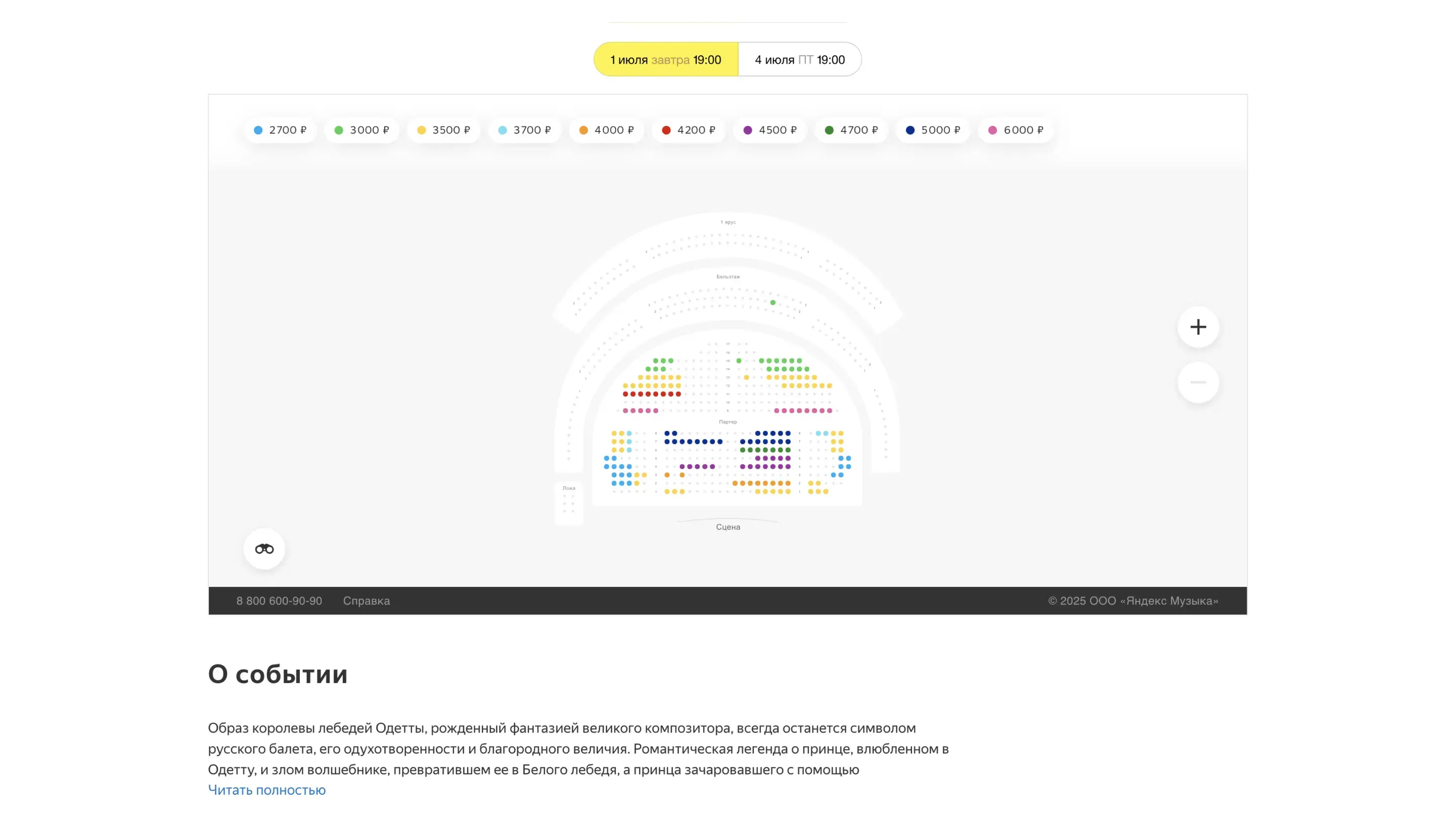Click the 8 800 600-90-90 phone number
Image resolution: width=1456 pixels, height=819 pixels.
click(x=279, y=600)
